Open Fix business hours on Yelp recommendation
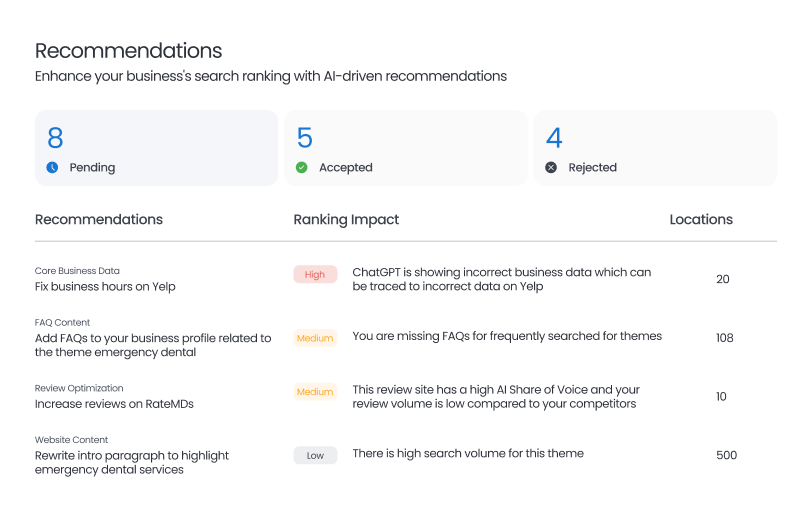 [x=105, y=287]
